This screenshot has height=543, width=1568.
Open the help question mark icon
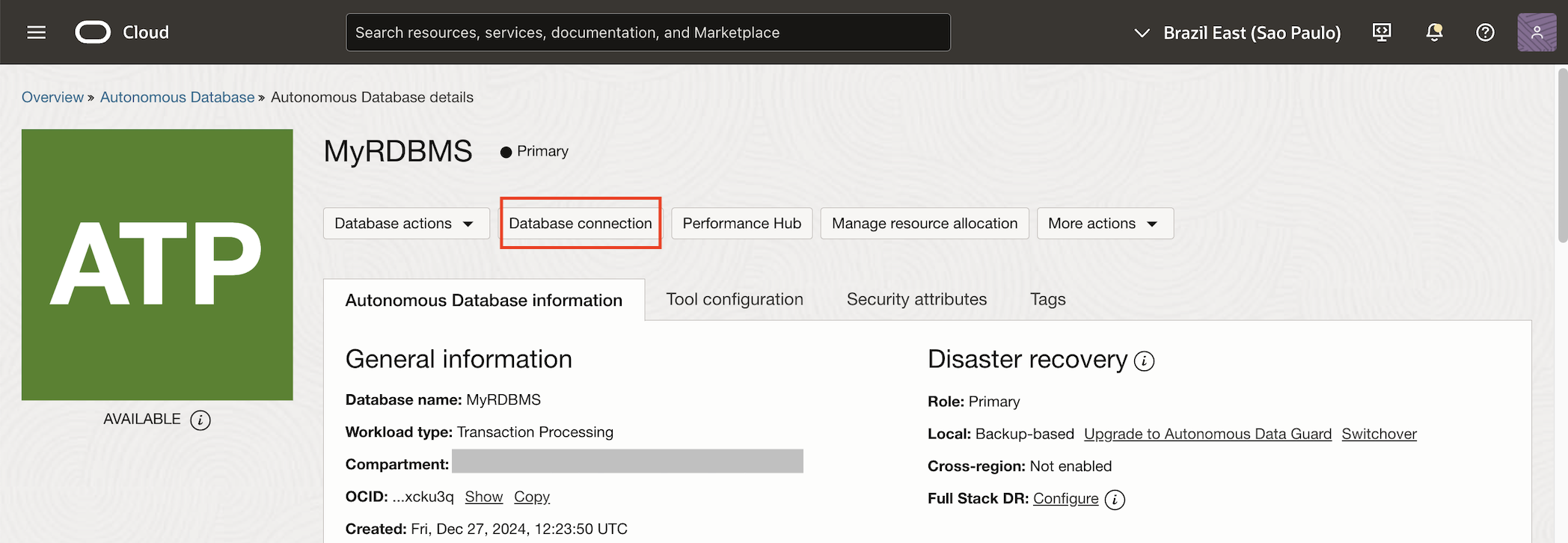coord(1485,32)
